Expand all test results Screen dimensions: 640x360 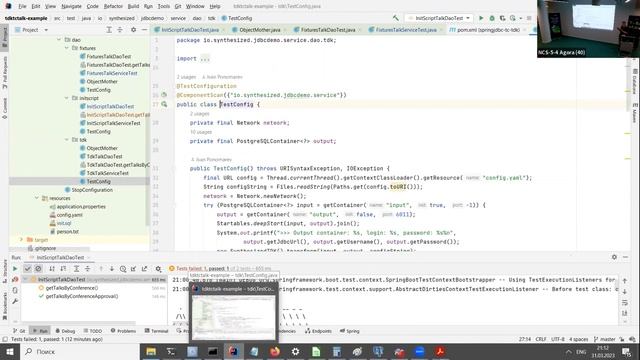click(x=76, y=269)
